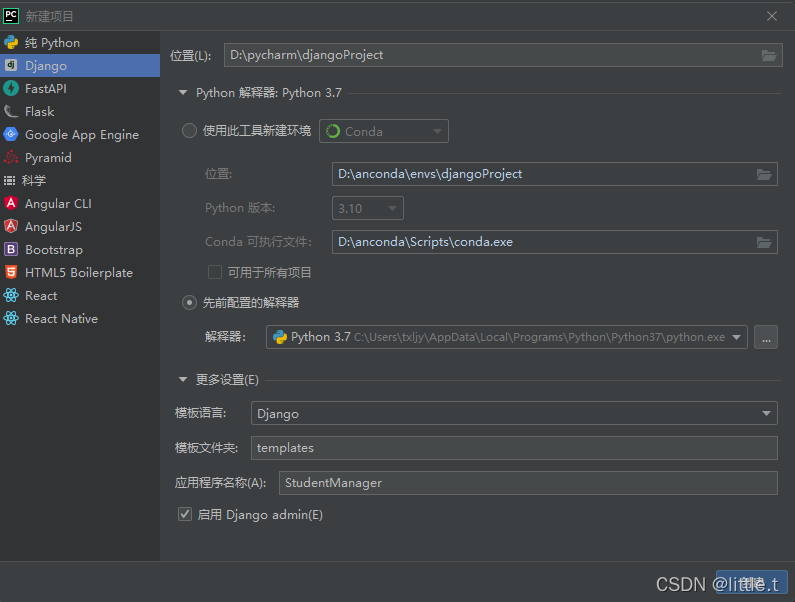The height and width of the screenshot is (602, 795).
Task: Click the HTML5 Boilerplate icon
Action: 11,272
